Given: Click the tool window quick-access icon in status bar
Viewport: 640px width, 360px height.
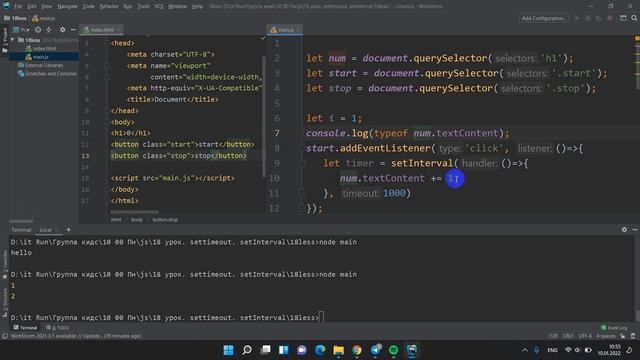Looking at the screenshot, I should [5, 336].
